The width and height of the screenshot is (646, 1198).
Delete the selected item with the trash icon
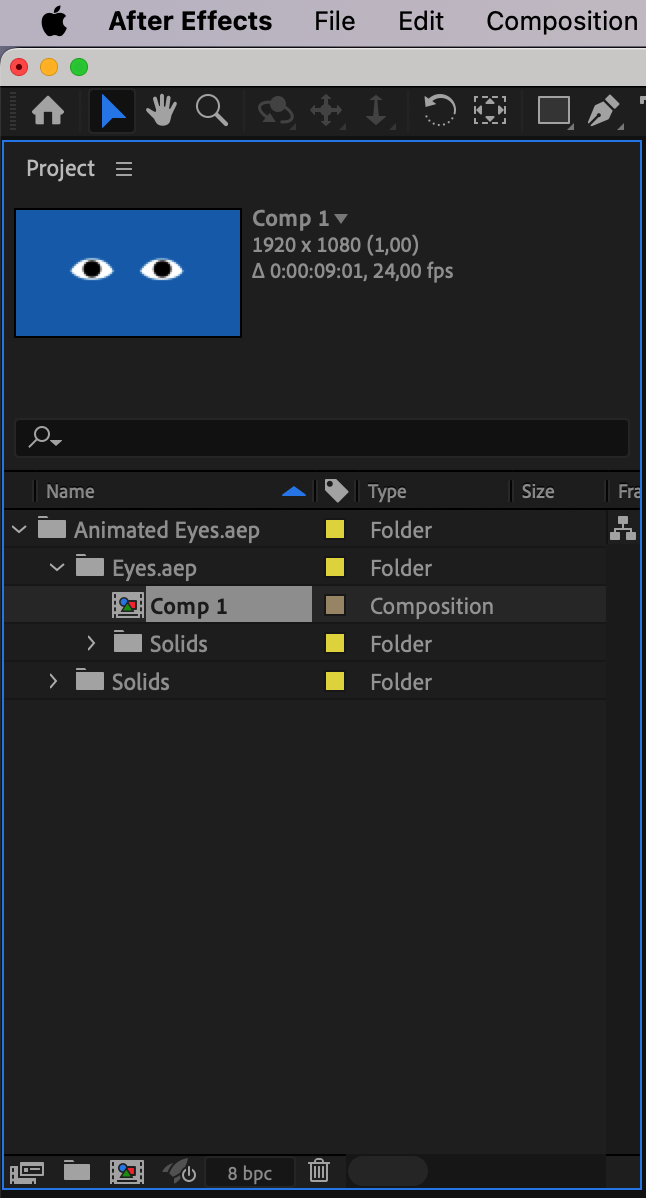[319, 1170]
